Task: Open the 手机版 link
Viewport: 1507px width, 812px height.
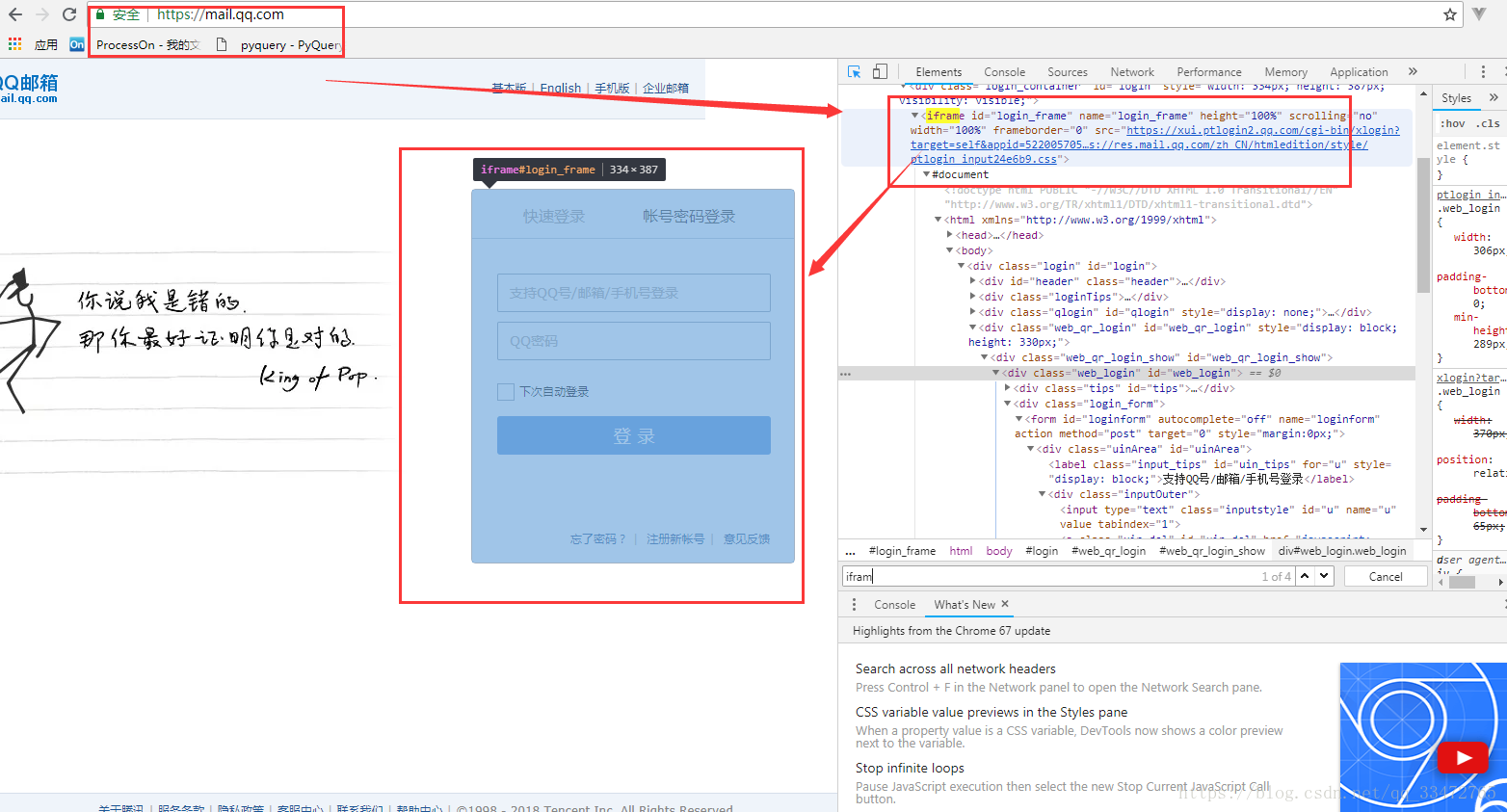Action: 612,88
